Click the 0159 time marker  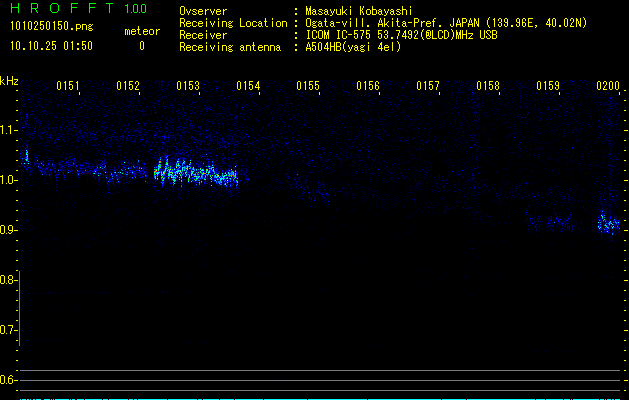pyautogui.click(x=548, y=86)
